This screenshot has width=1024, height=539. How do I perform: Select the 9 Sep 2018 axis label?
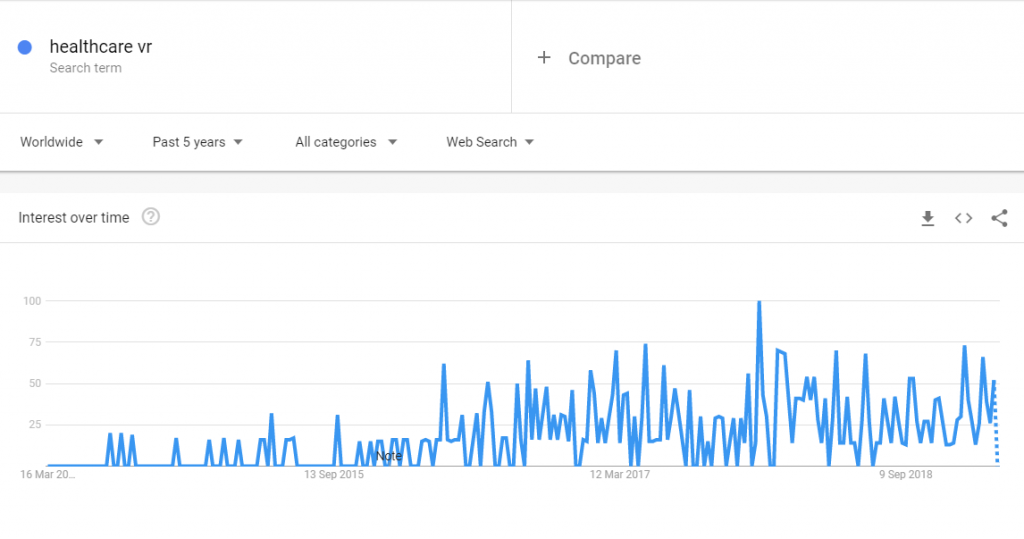[x=906, y=474]
